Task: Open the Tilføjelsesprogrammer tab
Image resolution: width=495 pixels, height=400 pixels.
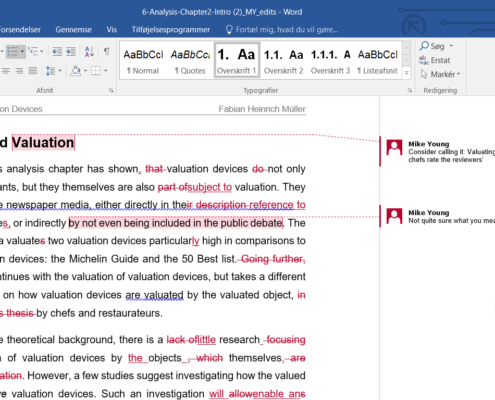Action: [171, 30]
